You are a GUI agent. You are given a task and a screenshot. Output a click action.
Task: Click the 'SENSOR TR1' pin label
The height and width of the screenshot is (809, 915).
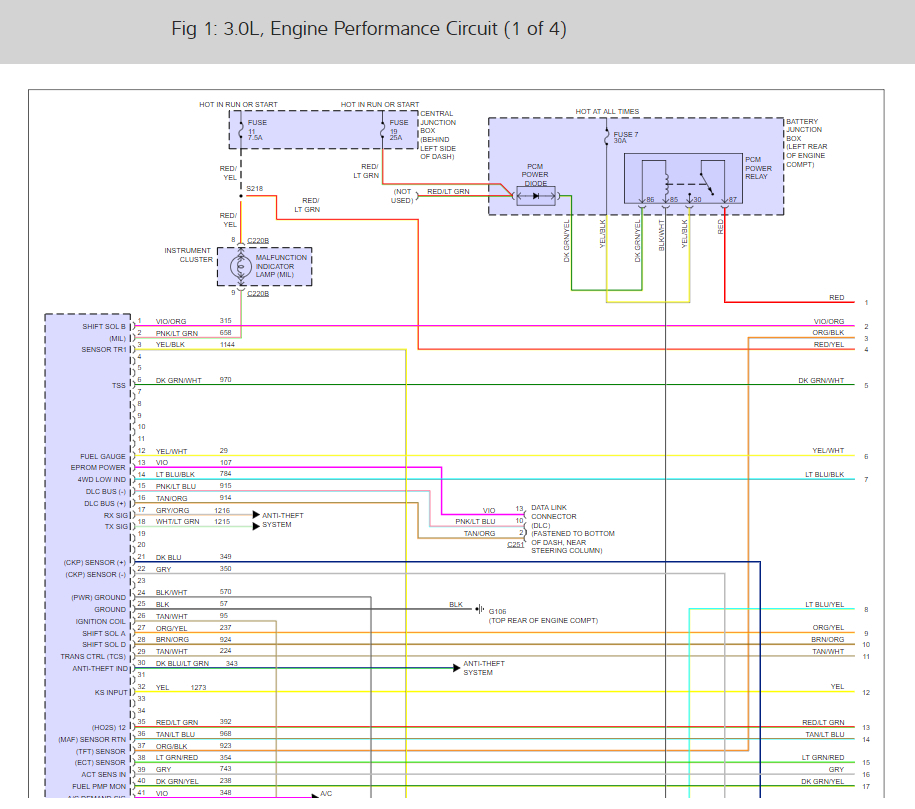[x=104, y=350]
